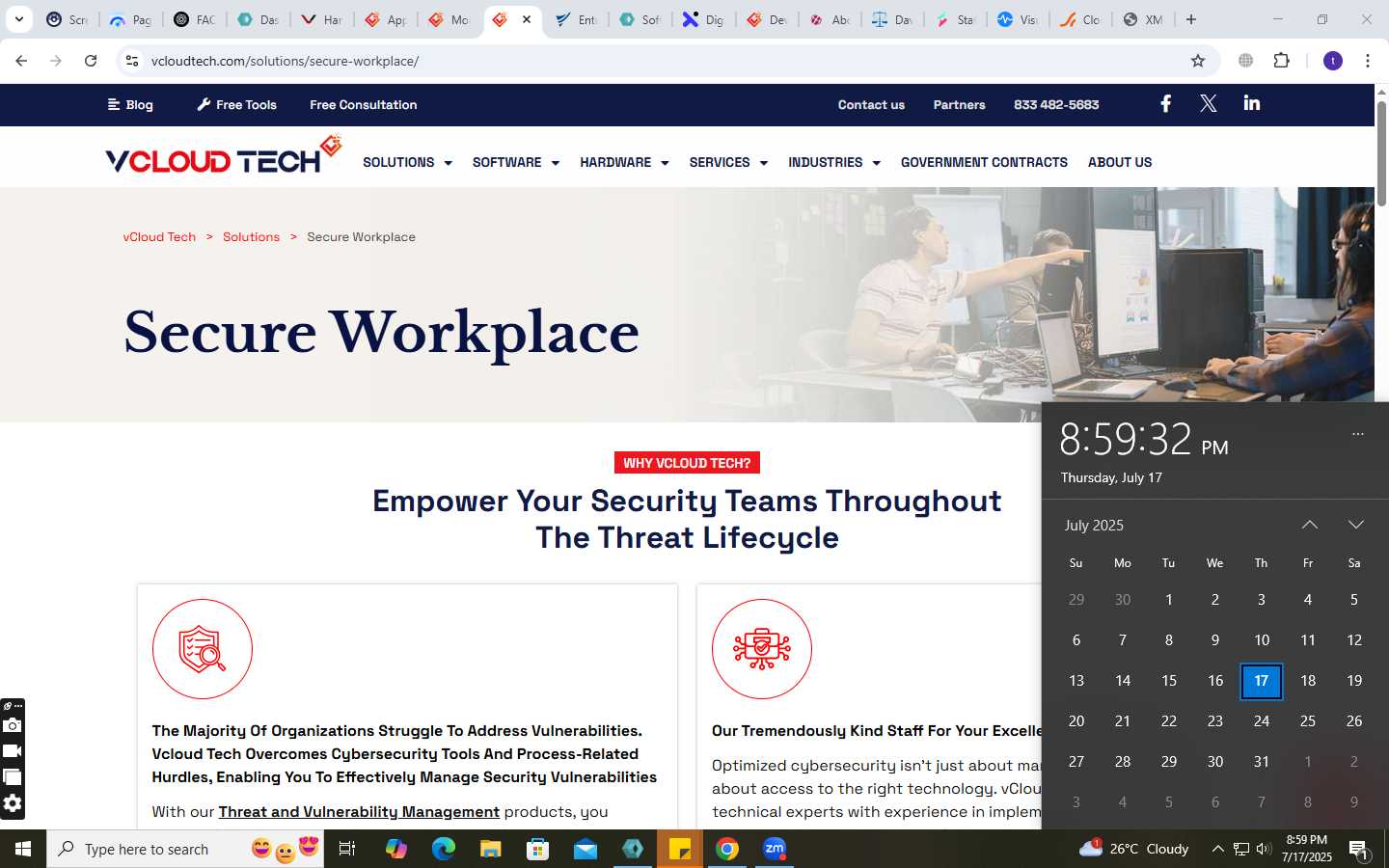Call 833 482-5683 phone link
This screenshot has height=868, width=1389.
[1056, 104]
